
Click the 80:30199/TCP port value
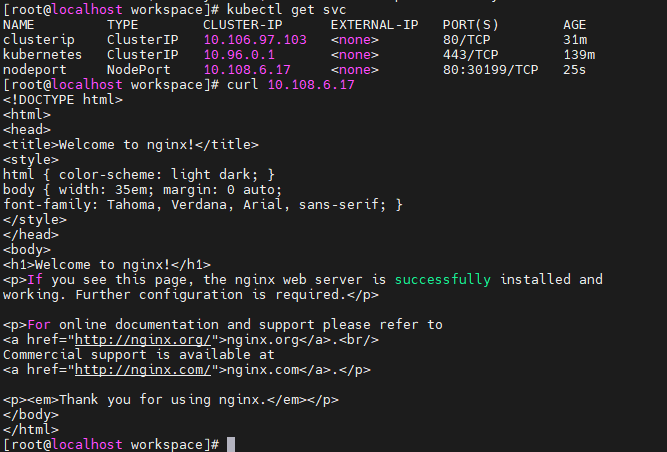(490, 70)
